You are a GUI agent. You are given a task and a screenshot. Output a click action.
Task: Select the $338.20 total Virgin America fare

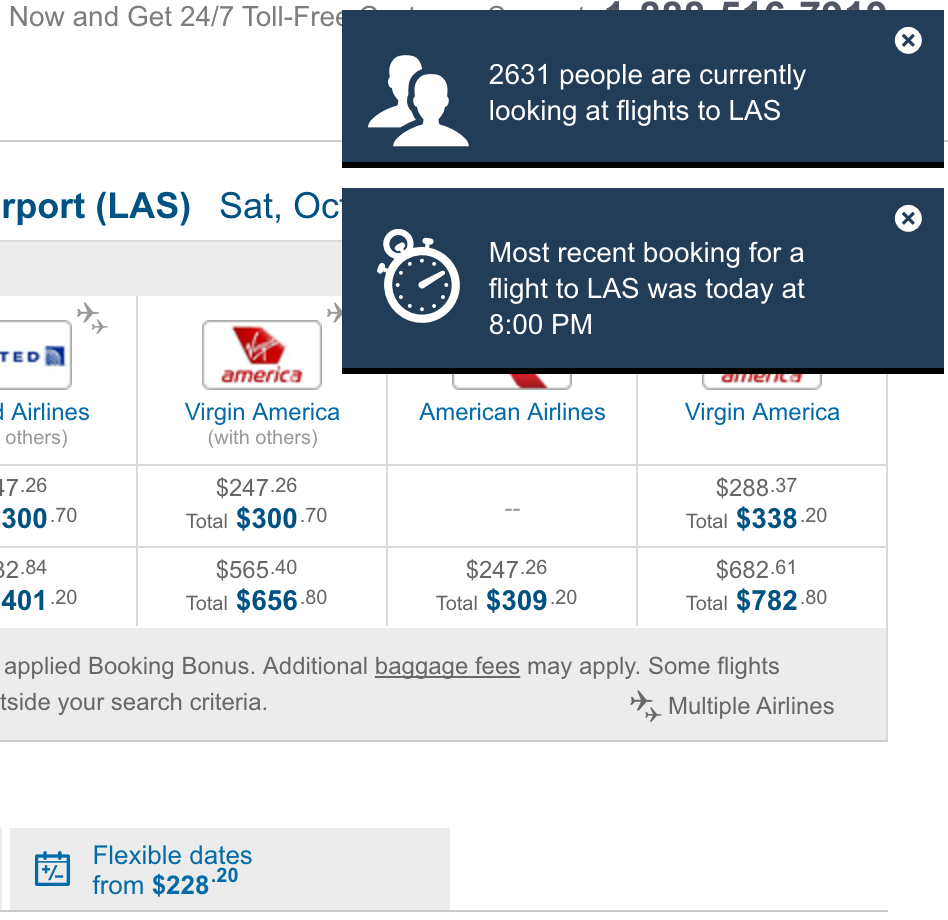(762, 505)
